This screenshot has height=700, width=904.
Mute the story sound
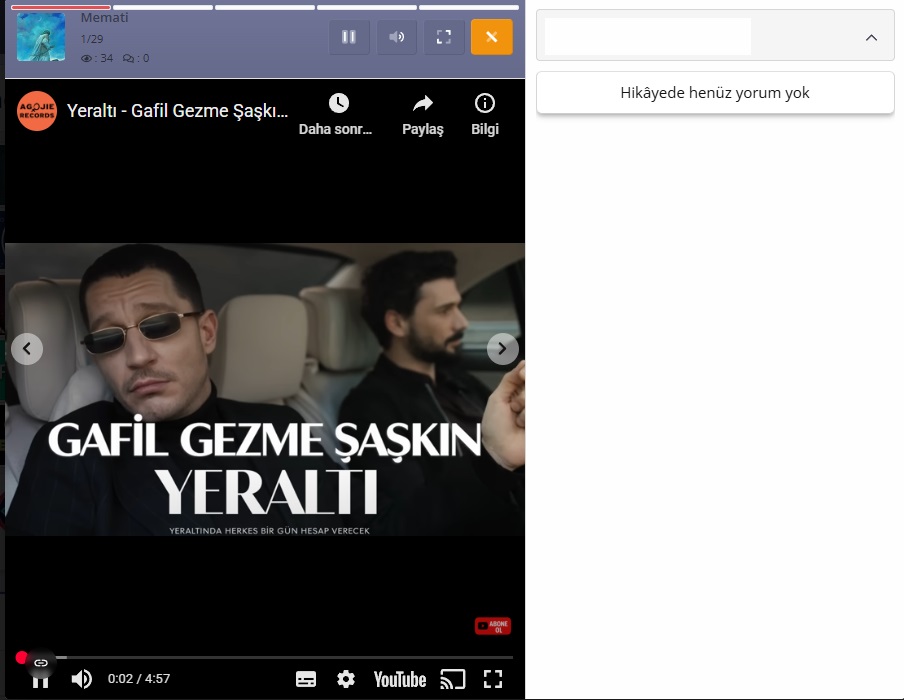point(397,37)
